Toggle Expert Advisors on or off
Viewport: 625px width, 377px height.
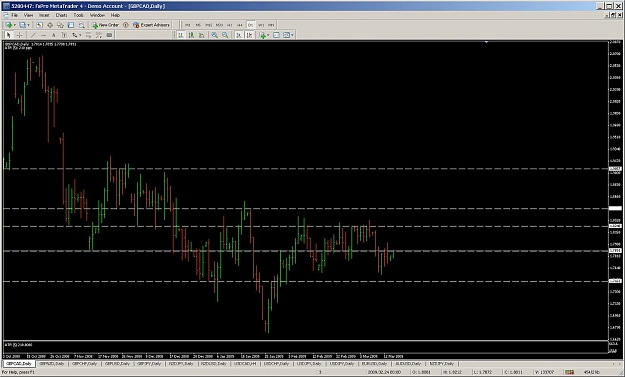151,25
